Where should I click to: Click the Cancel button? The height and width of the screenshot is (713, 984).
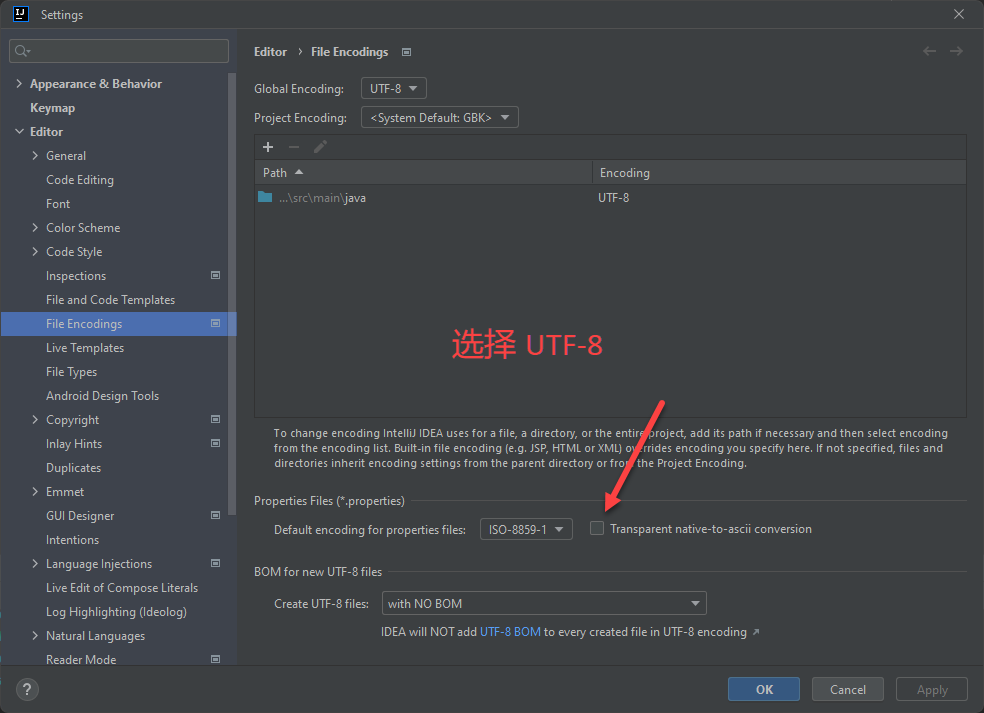(x=848, y=689)
